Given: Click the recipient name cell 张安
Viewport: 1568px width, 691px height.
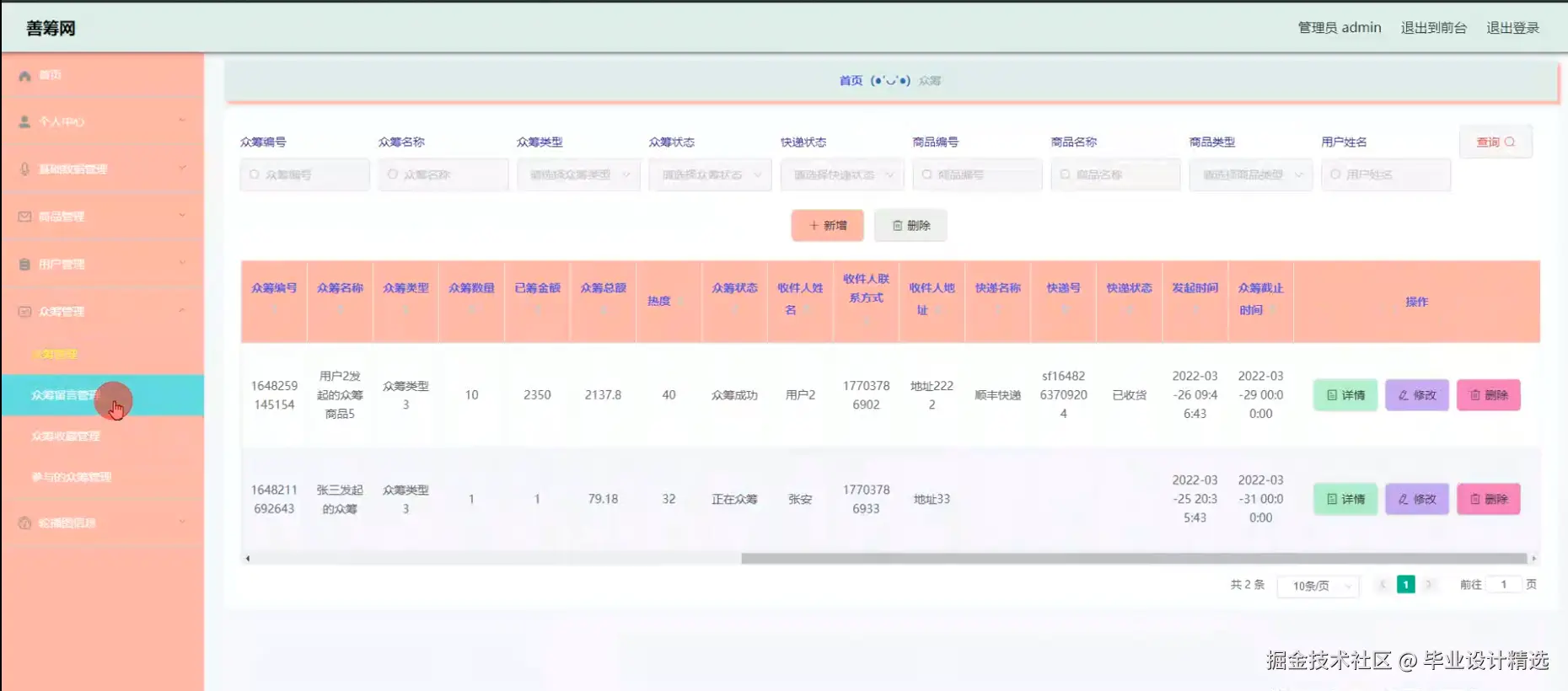Looking at the screenshot, I should coord(800,500).
